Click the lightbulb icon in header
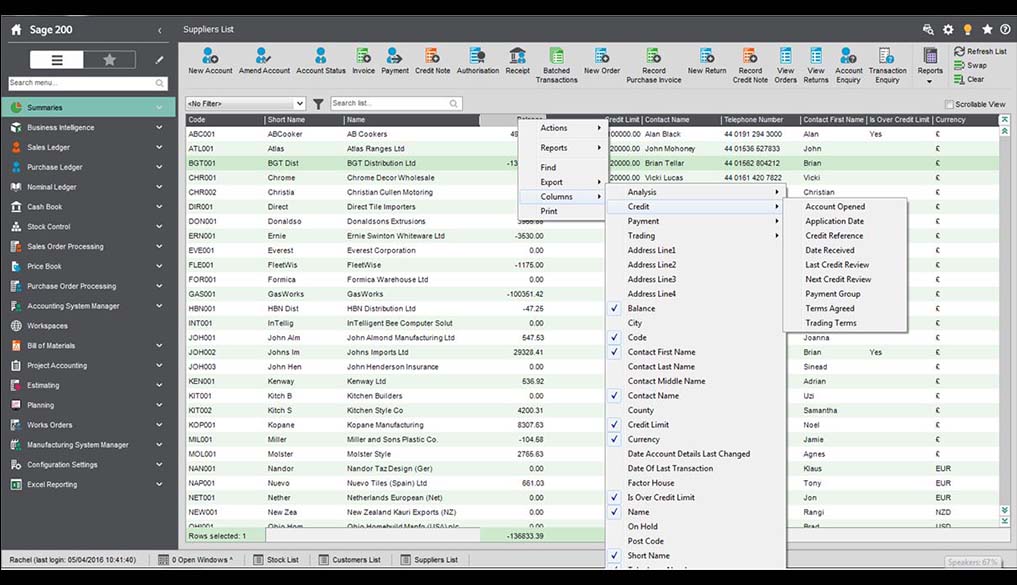1017x585 pixels. coord(967,30)
